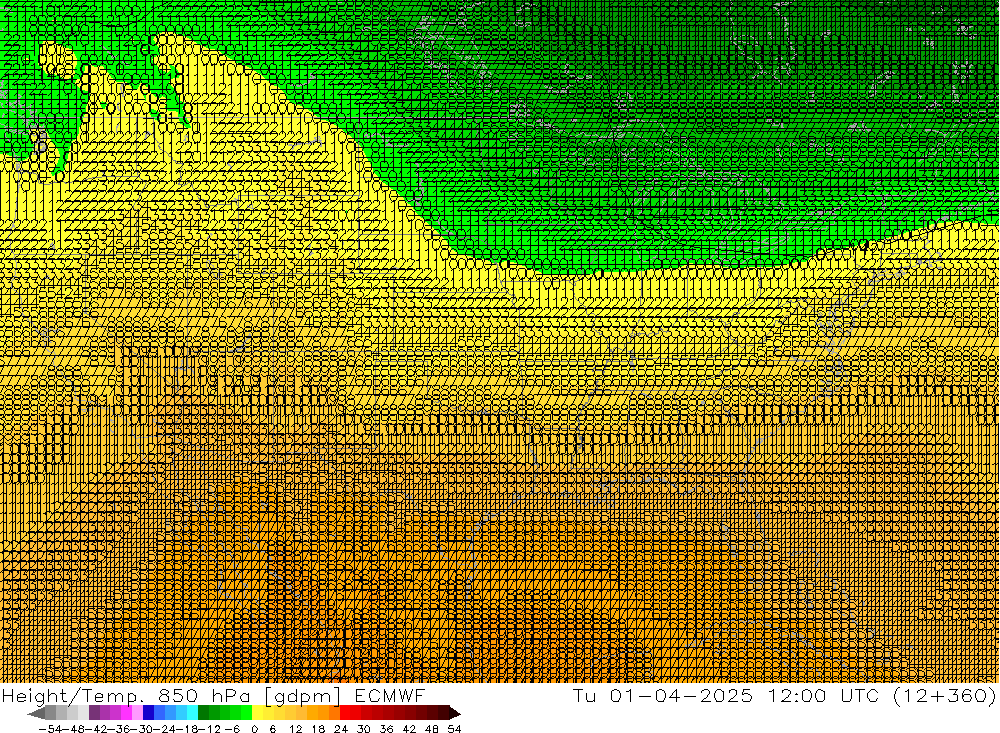Click the '-18' legend value
This screenshot has height=733, width=1000.
188,729
